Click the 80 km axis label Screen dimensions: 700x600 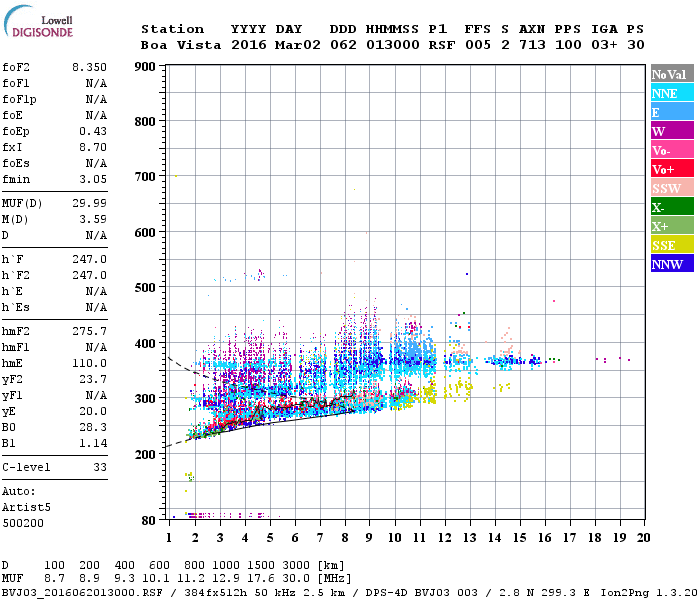pos(149,521)
